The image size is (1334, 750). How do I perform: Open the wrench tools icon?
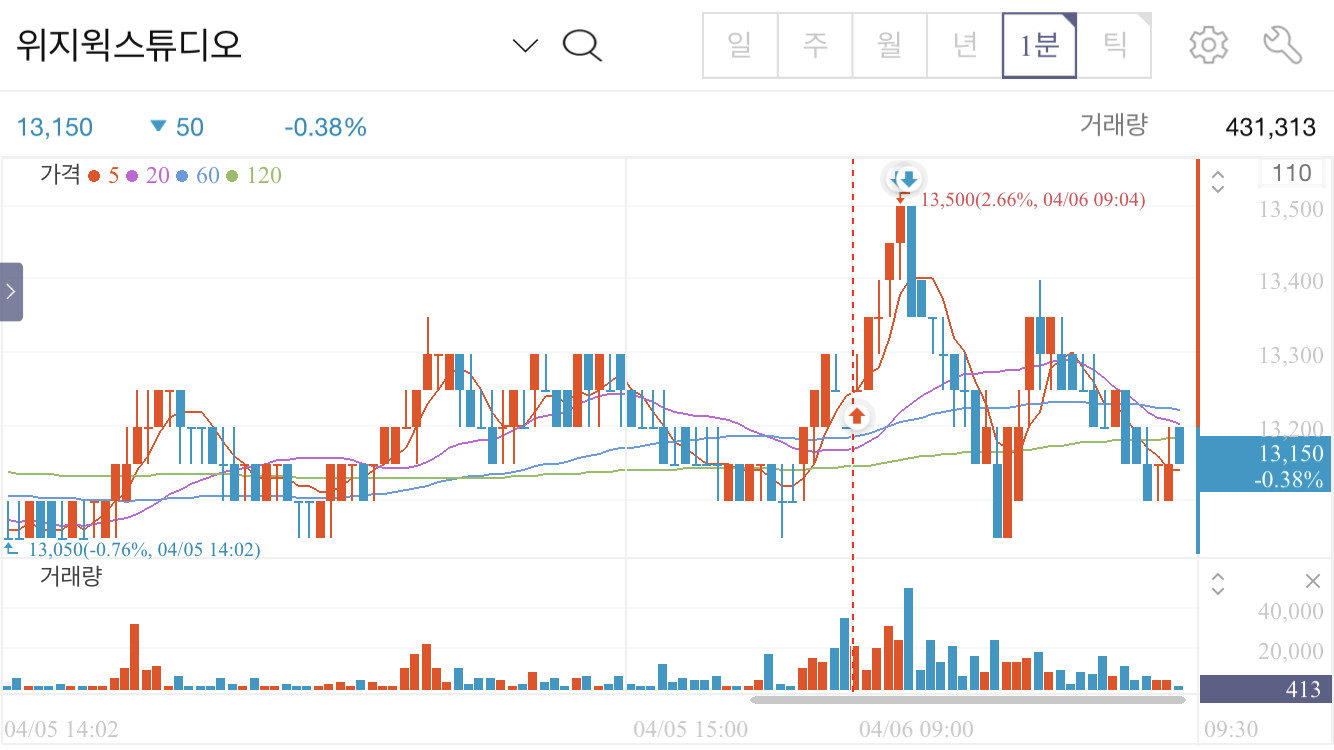click(1283, 45)
